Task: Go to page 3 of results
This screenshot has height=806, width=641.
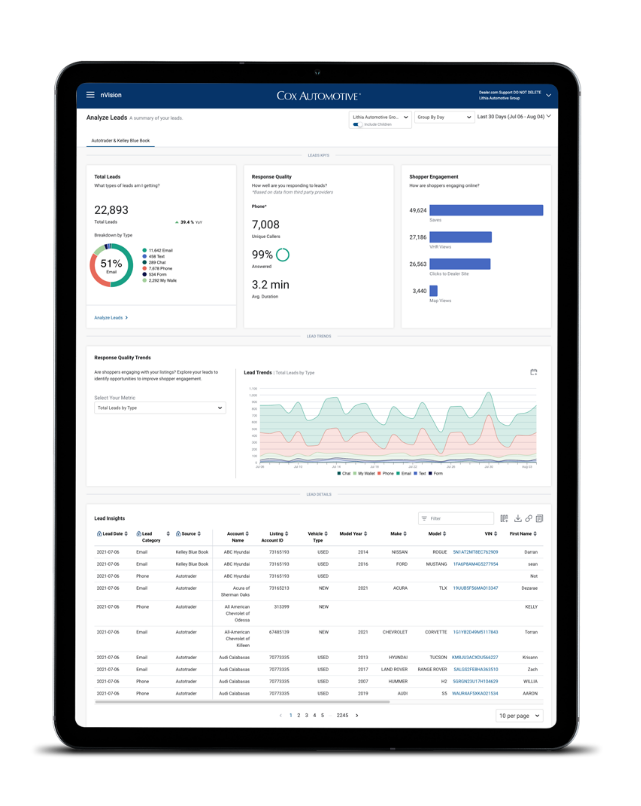Action: tap(306, 715)
